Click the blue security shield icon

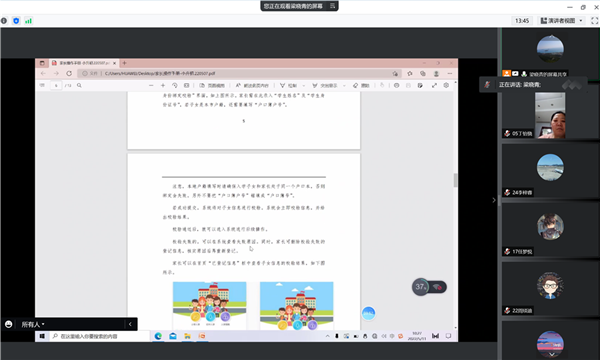(x=16, y=21)
